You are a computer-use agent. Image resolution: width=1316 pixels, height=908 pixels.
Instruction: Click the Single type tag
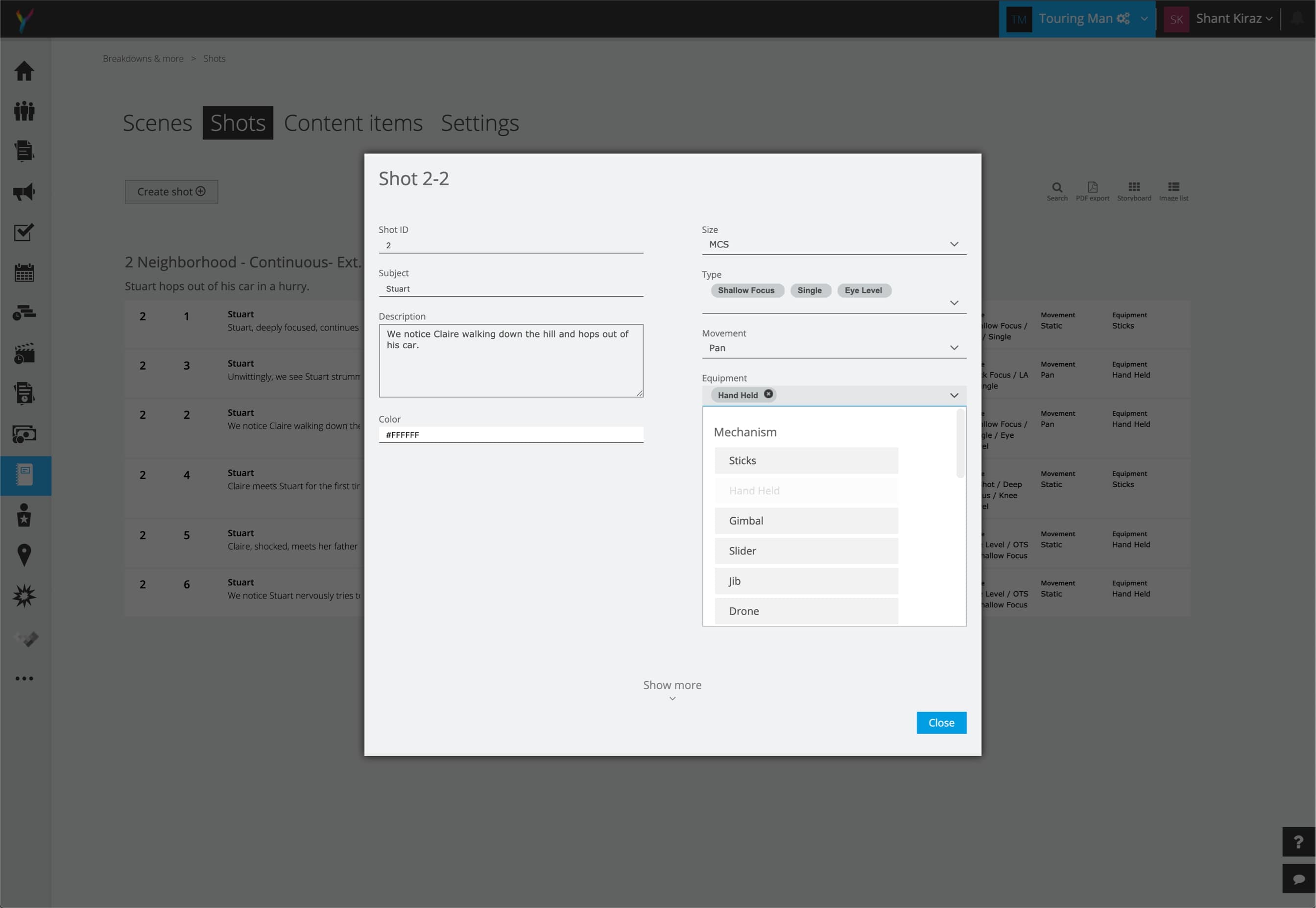pos(810,290)
